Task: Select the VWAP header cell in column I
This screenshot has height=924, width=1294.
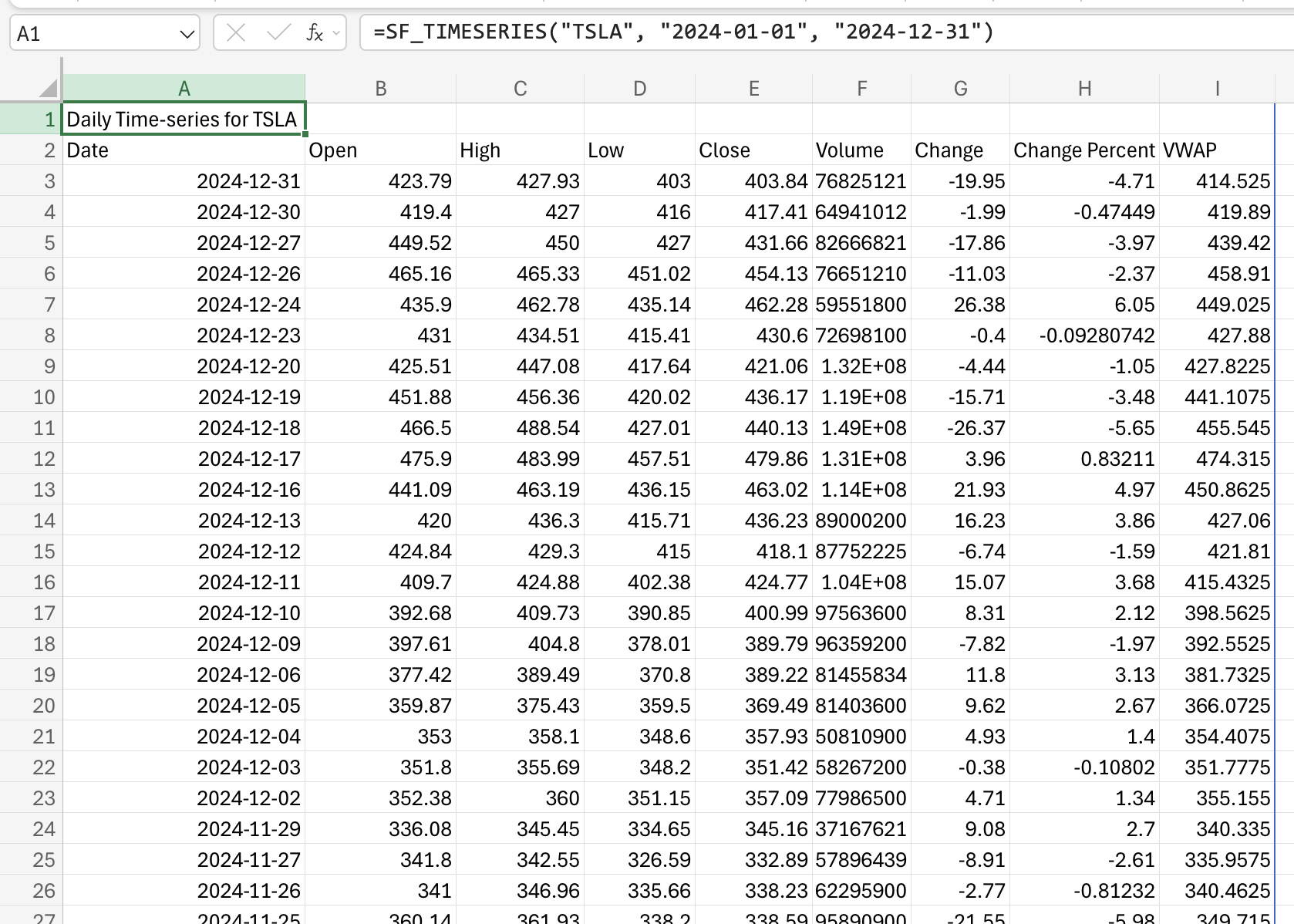Action: (1217, 150)
